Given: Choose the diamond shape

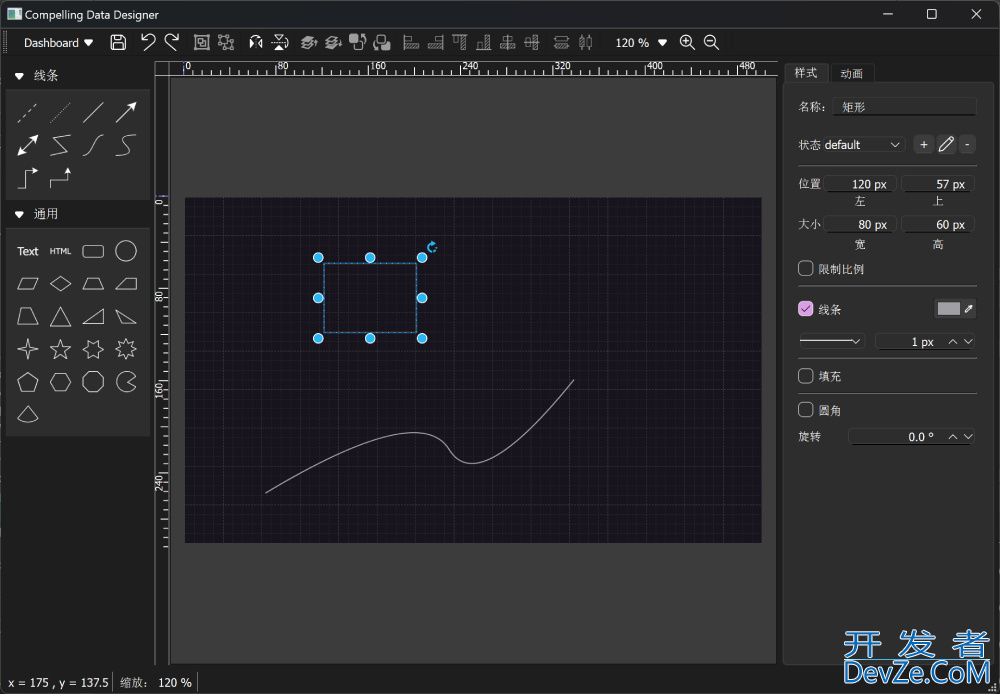Looking at the screenshot, I should coord(61,284).
